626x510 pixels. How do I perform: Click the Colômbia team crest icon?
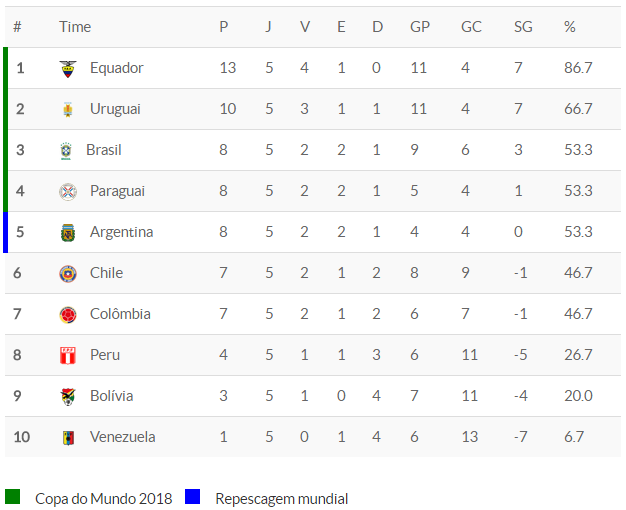pyautogui.click(x=67, y=314)
